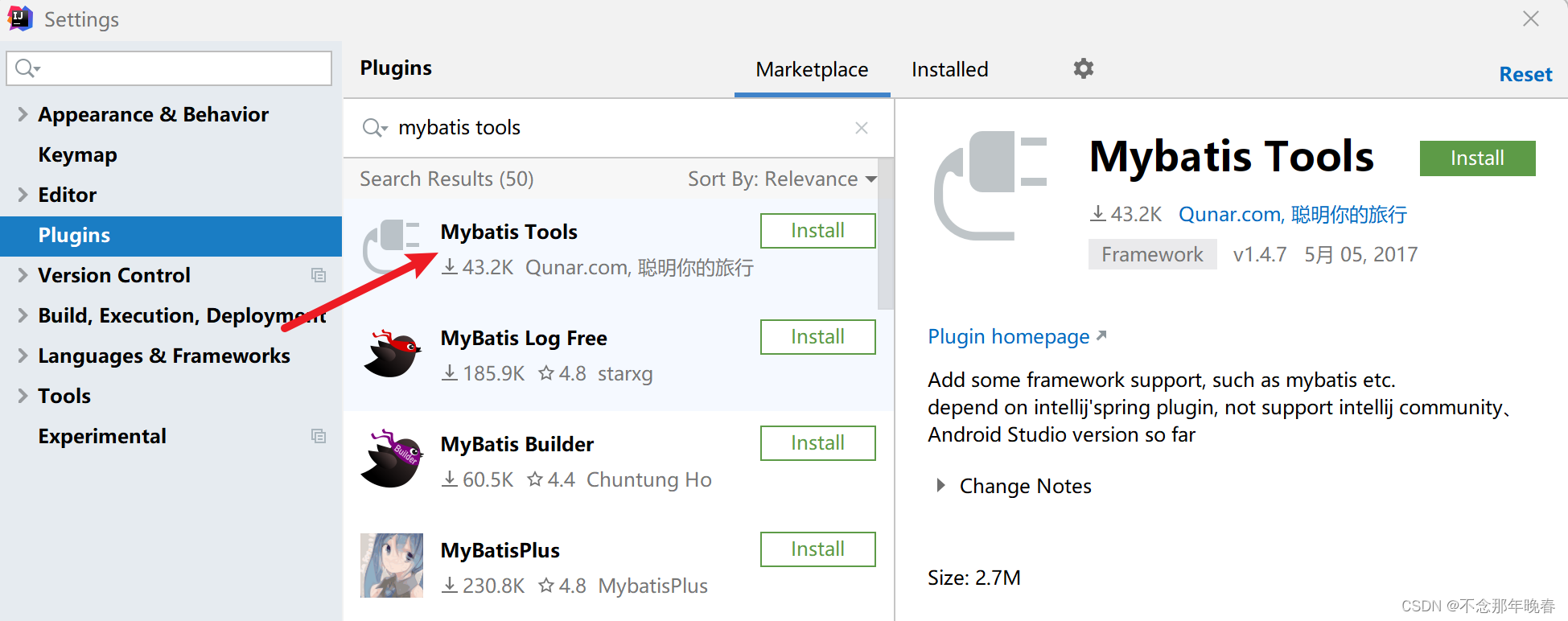
Task: Expand the Editor settings node
Action: click(23, 195)
